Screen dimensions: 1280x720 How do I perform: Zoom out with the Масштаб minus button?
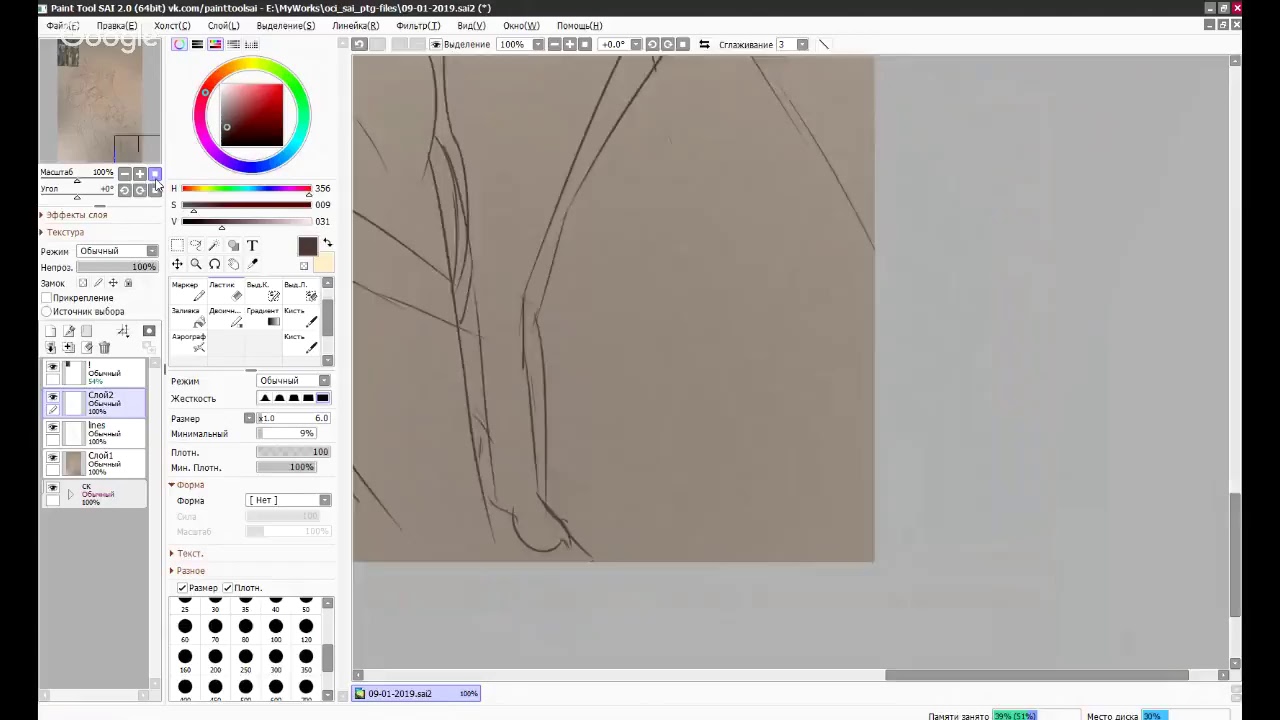[125, 173]
